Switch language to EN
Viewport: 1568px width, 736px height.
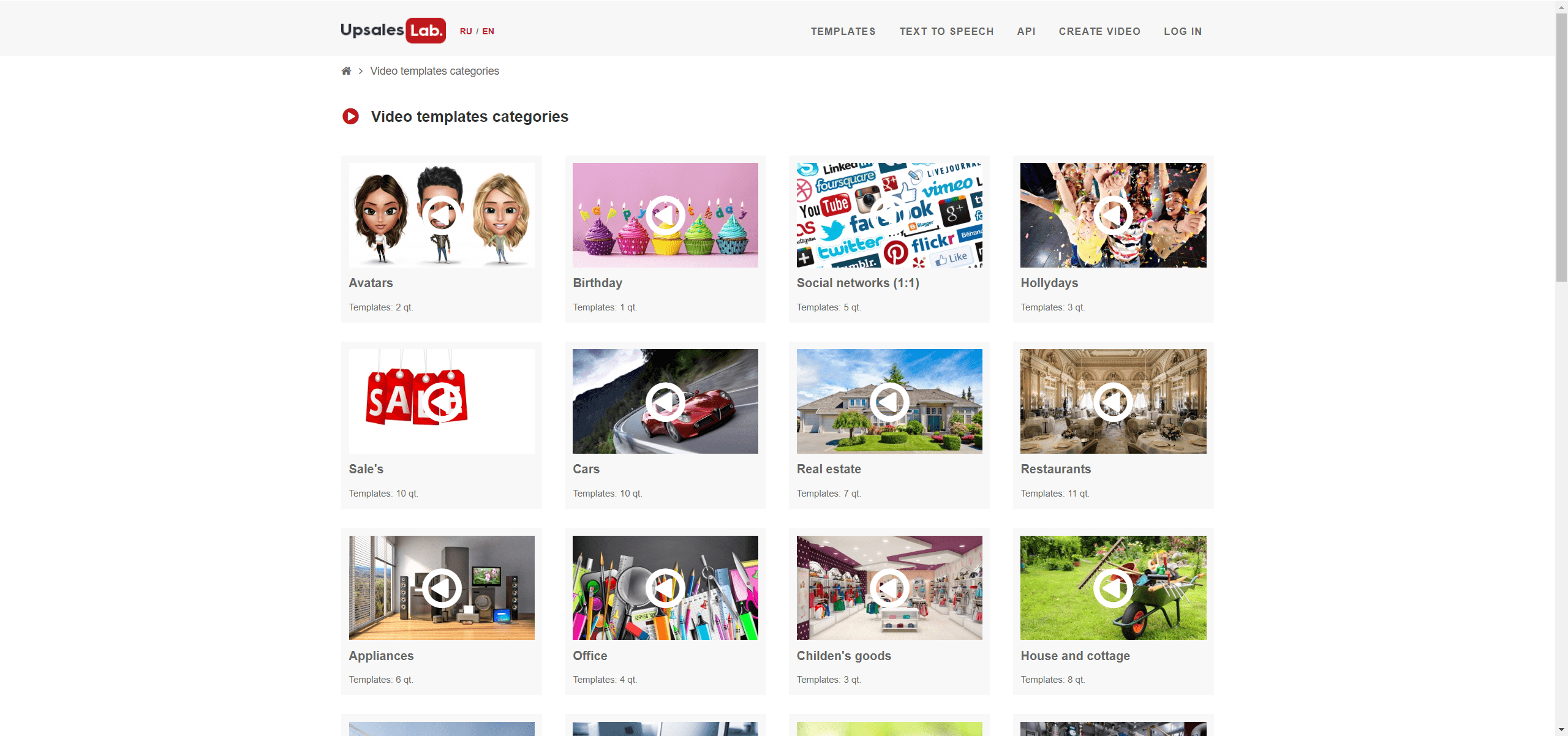[x=488, y=31]
